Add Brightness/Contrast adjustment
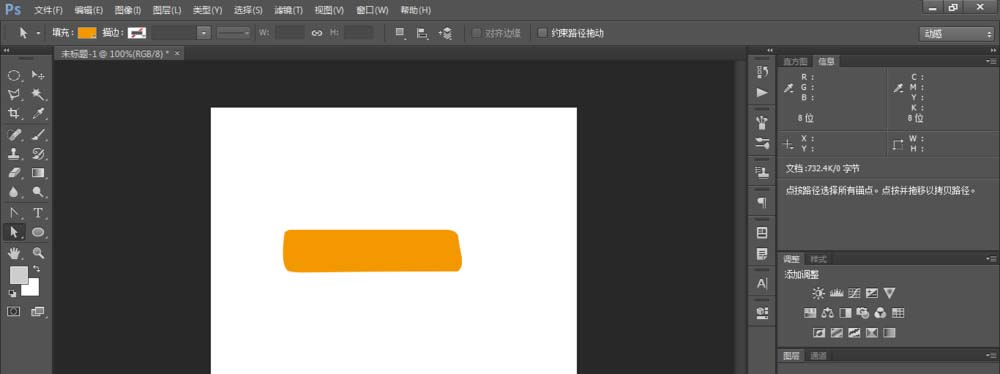This screenshot has width=1000, height=374. click(818, 293)
